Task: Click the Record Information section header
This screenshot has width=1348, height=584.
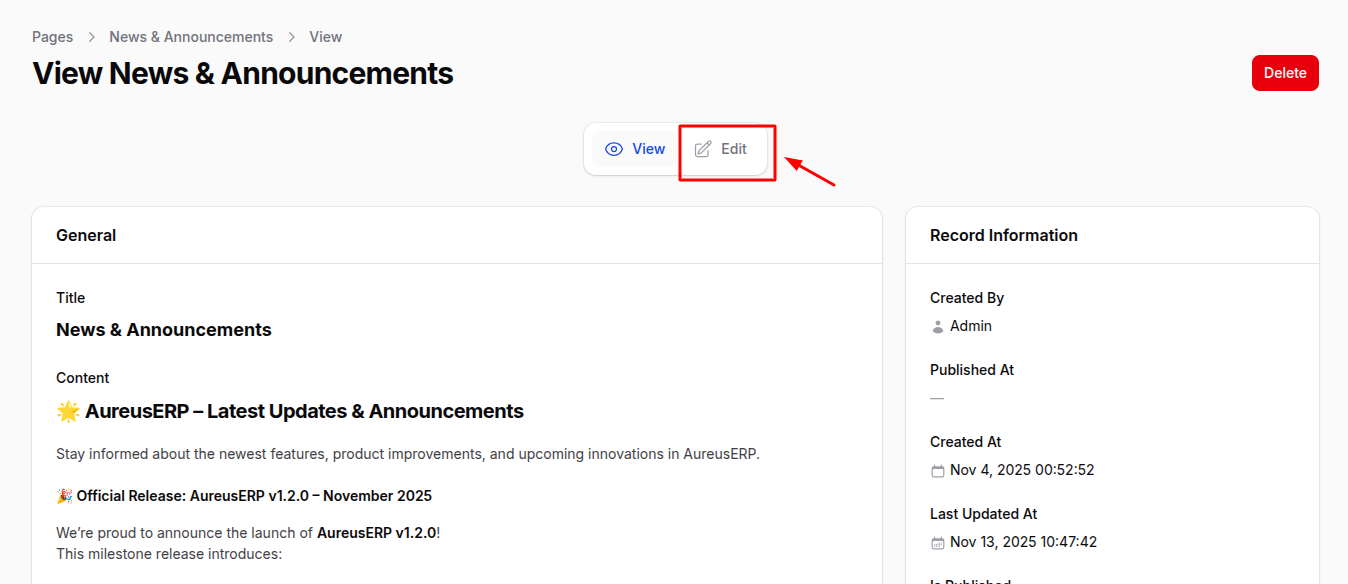Action: tap(1003, 235)
